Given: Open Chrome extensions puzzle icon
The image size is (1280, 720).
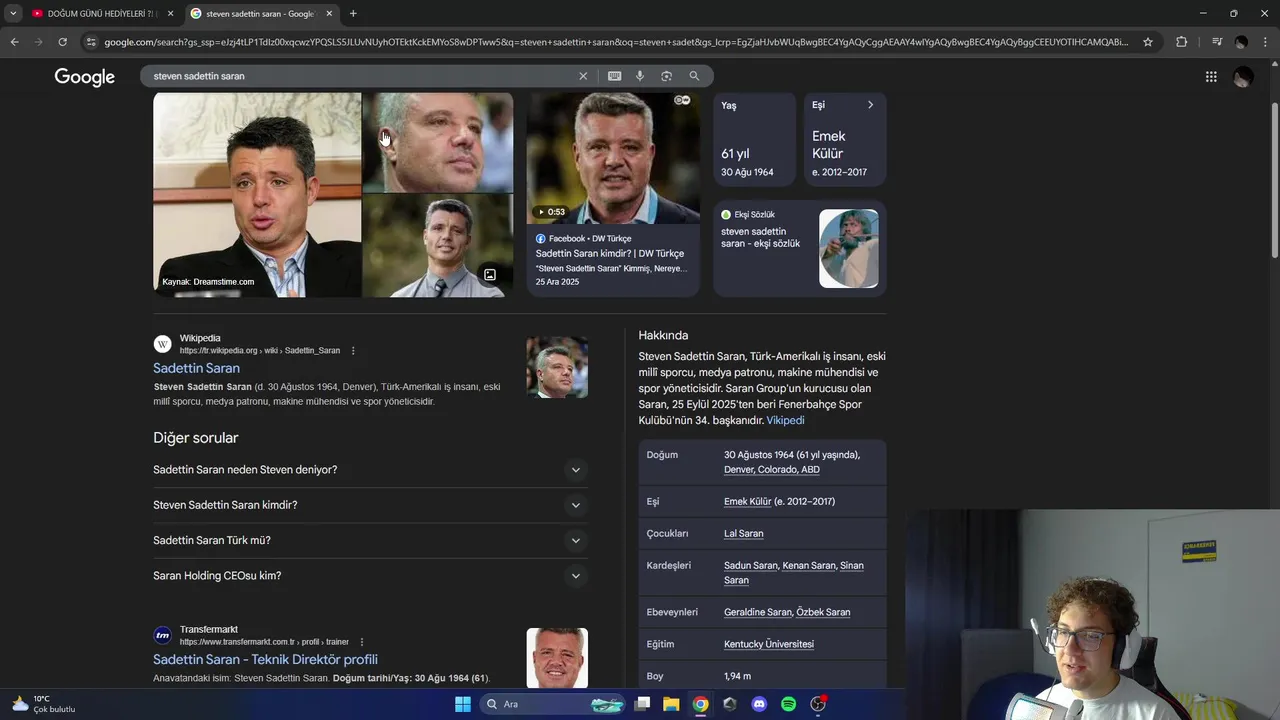Looking at the screenshot, I should click(x=1181, y=42).
